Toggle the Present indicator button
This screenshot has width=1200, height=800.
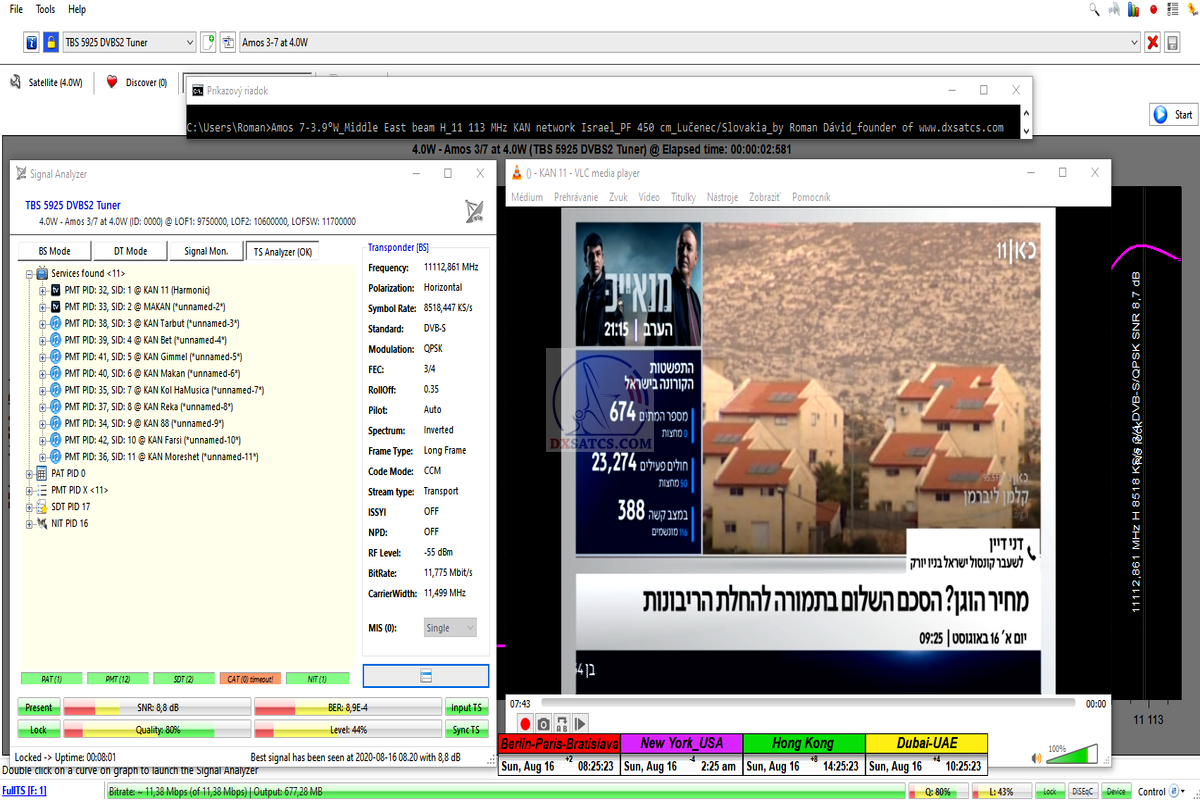coord(39,707)
